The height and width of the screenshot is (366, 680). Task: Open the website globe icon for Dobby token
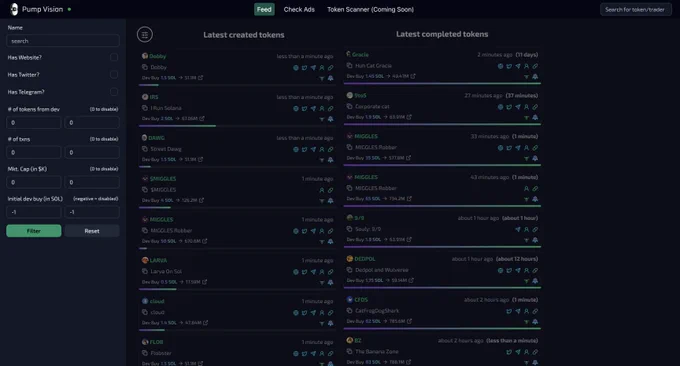coord(296,68)
